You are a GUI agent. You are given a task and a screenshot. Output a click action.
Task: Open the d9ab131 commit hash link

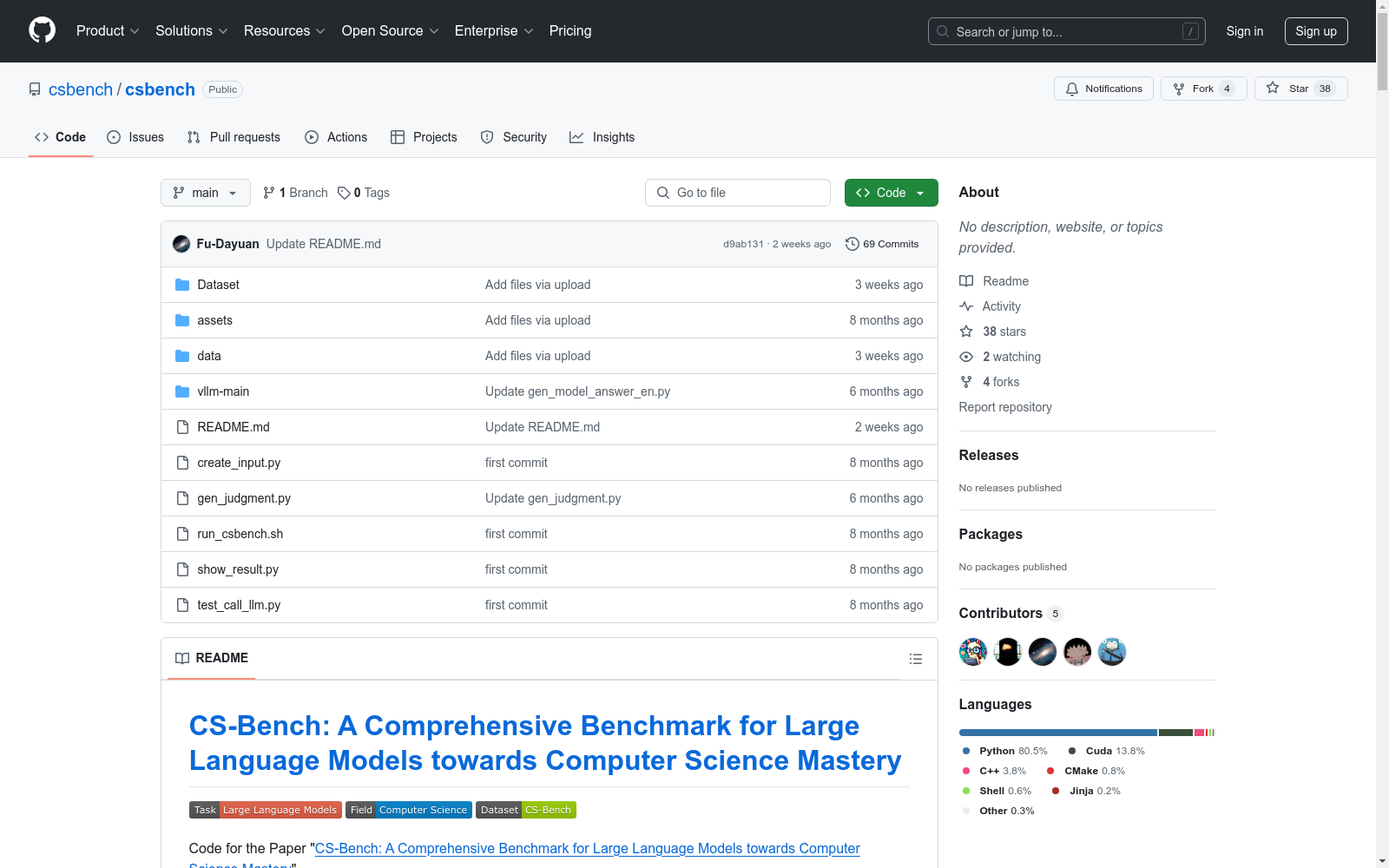coord(743,244)
